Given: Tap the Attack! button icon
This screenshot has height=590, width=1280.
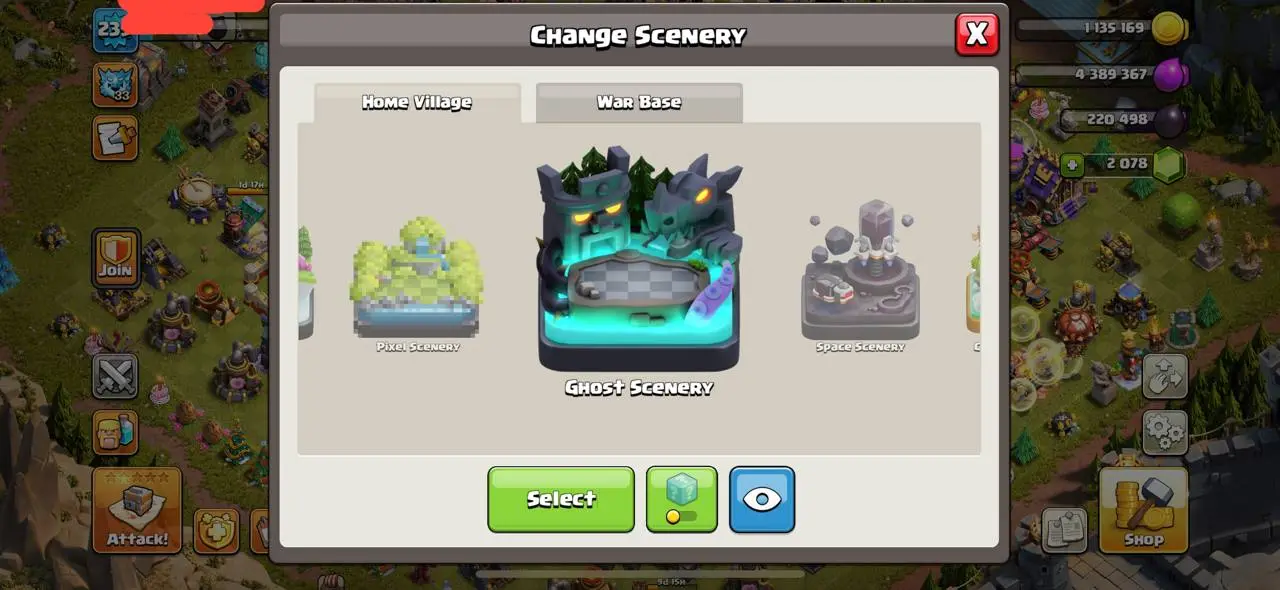Looking at the screenshot, I should click(x=137, y=510).
